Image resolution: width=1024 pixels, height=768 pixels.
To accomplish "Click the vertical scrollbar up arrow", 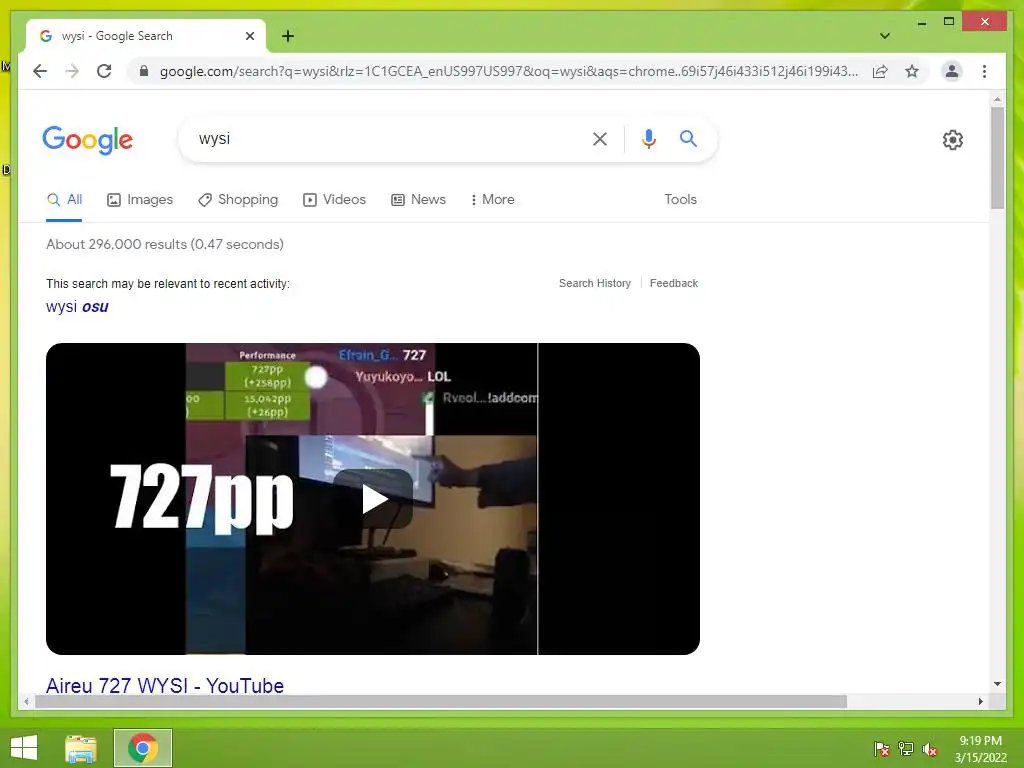I will pos(997,99).
